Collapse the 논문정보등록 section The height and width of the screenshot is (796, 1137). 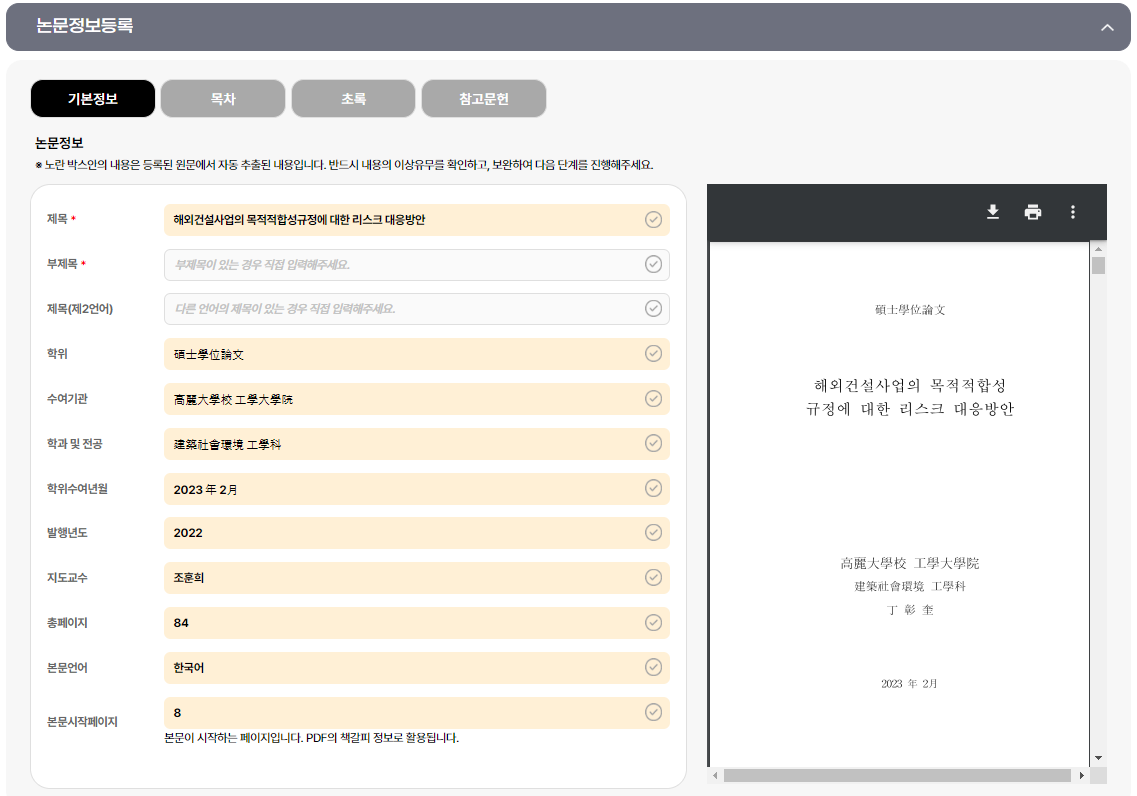pos(1107,28)
